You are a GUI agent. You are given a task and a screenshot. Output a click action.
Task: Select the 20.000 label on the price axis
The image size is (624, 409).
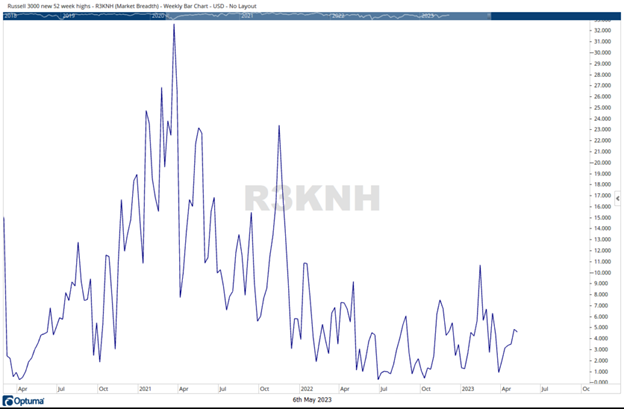[x=602, y=163]
